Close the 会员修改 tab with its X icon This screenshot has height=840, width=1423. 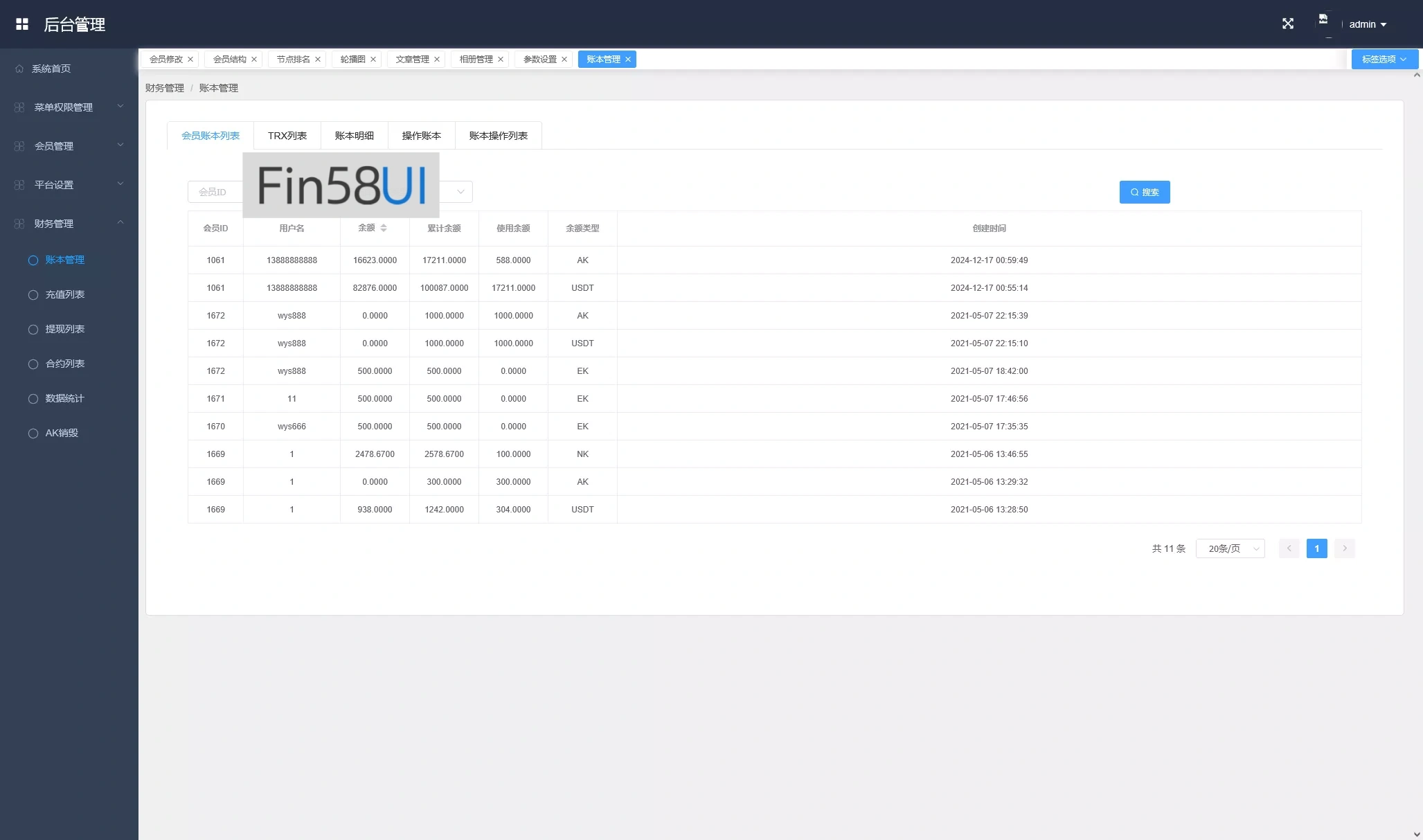(x=190, y=60)
